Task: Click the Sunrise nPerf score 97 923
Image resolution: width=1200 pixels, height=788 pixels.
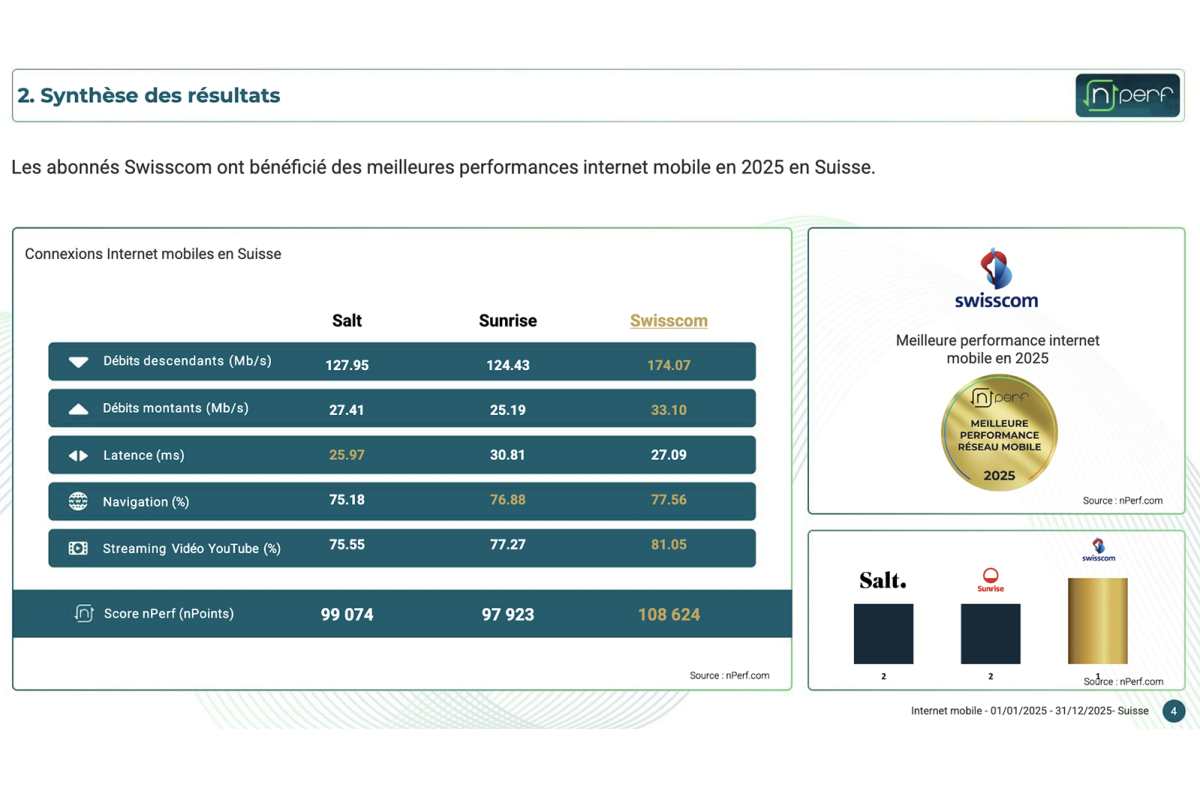Action: point(508,615)
